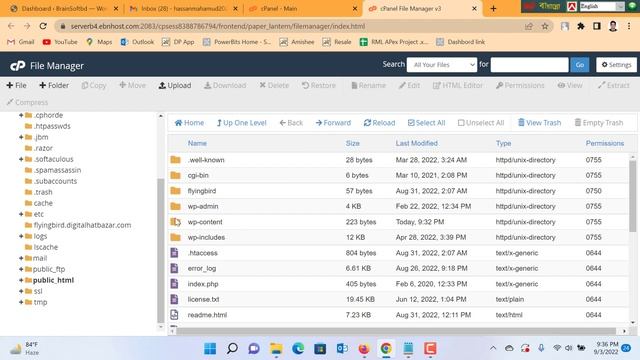
Task: Select the error_log file name
Action: (x=202, y=268)
